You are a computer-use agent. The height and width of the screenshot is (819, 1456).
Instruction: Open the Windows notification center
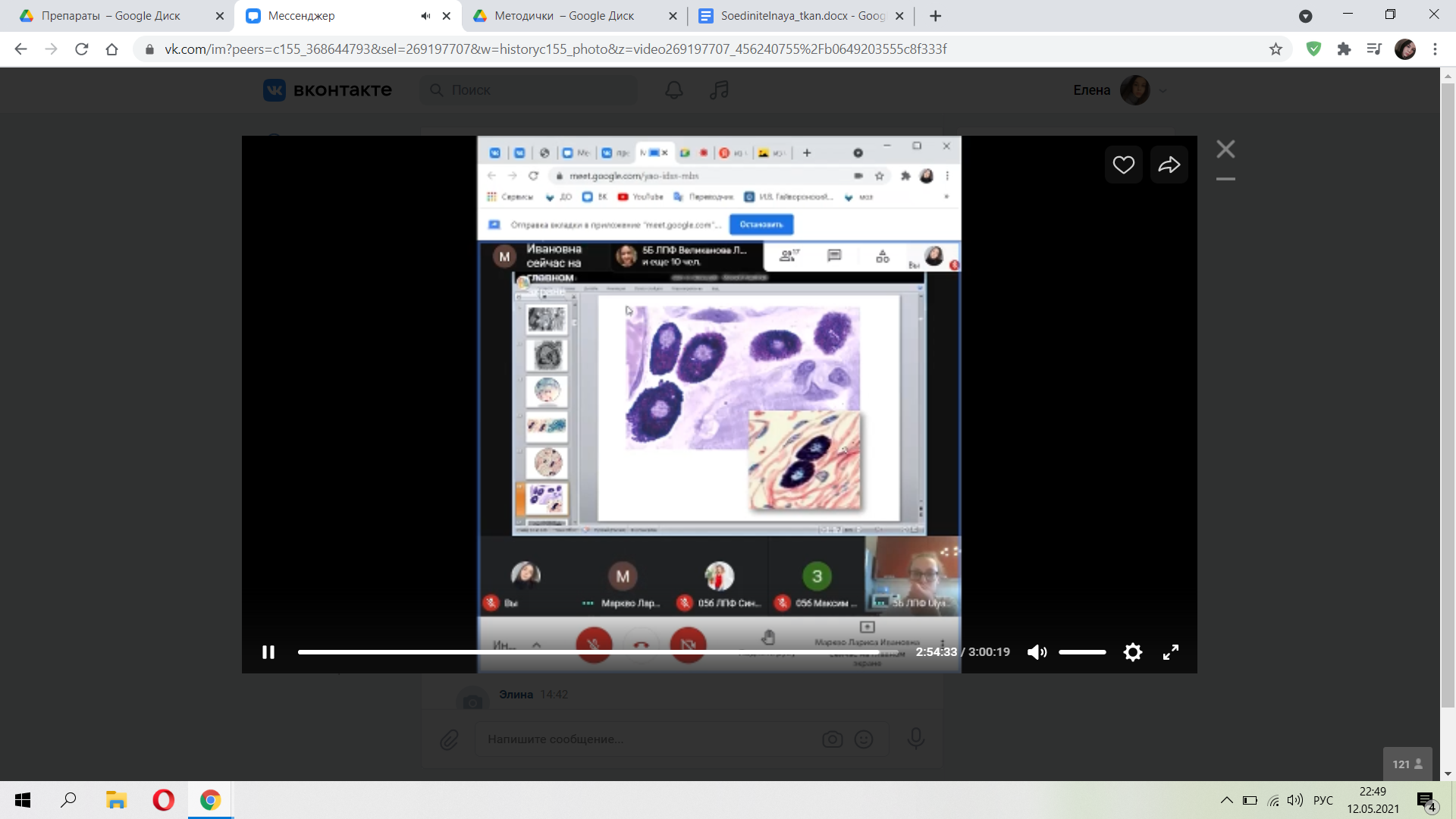pyautogui.click(x=1426, y=801)
